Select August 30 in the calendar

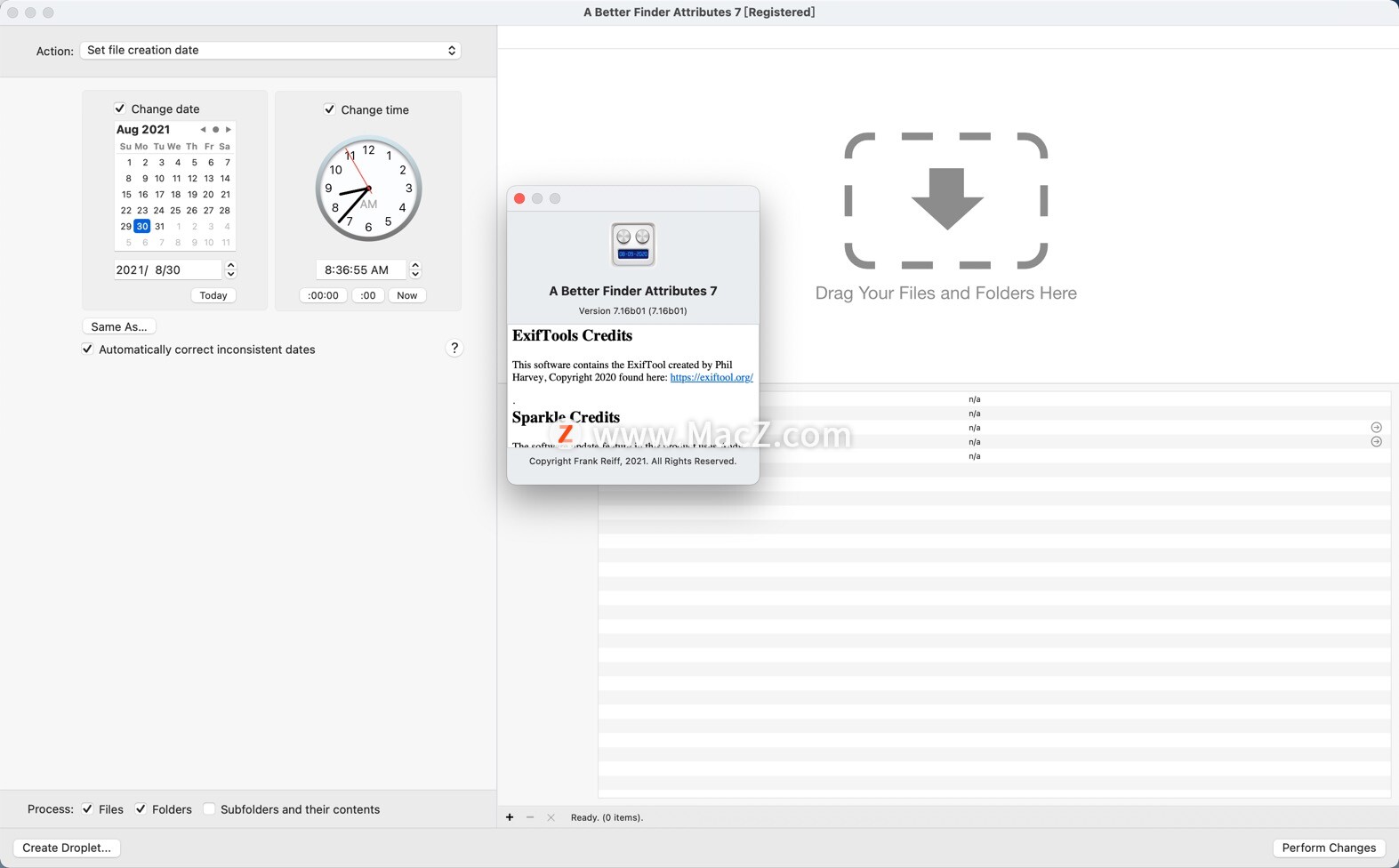point(142,227)
